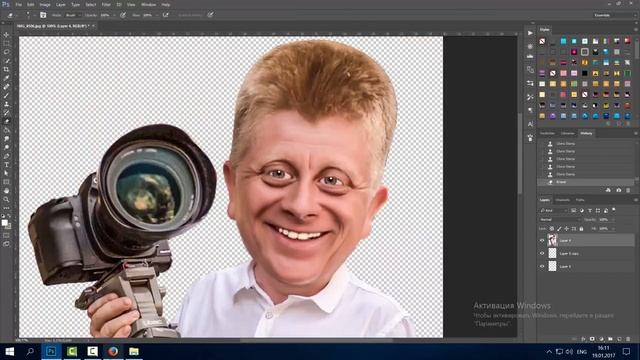Screen dimensions: 640x360
Task: Select Layer 3 in Layers panel
Action: tap(586, 266)
